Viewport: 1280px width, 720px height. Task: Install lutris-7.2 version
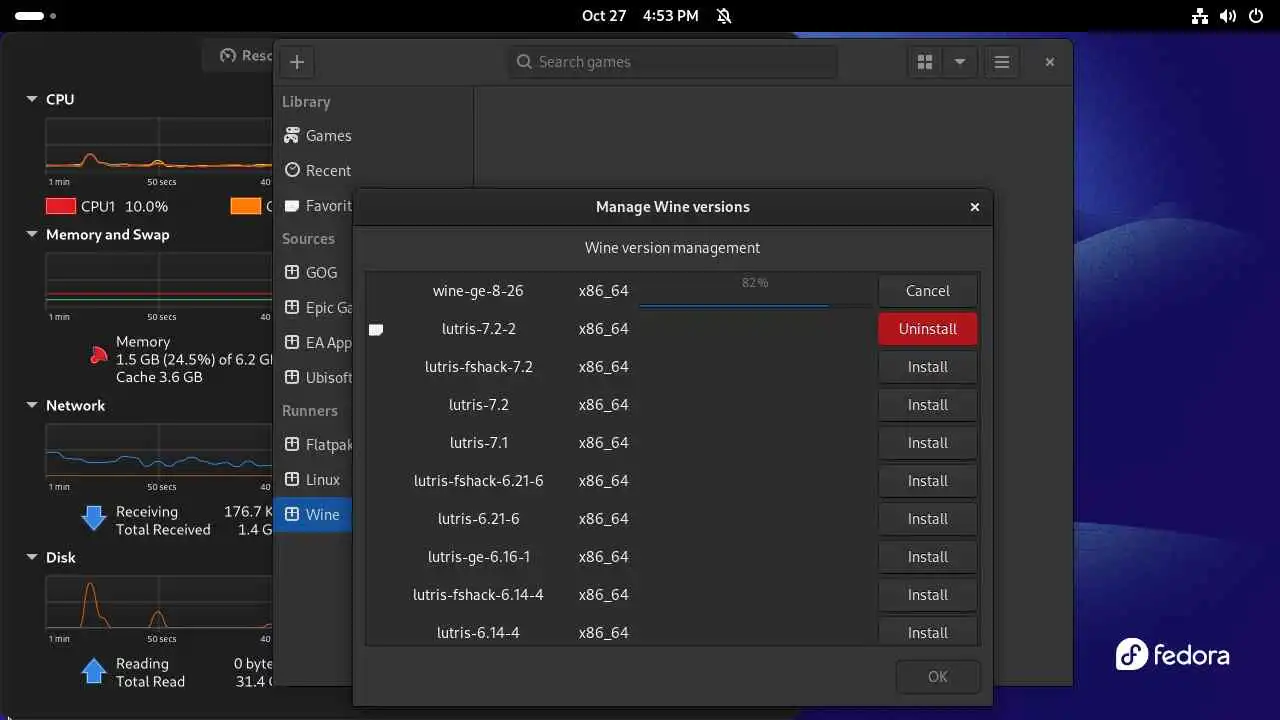[928, 405]
